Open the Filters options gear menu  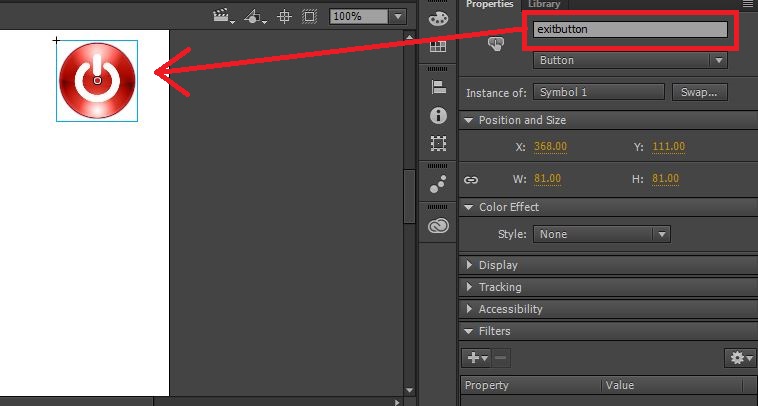pyautogui.click(x=741, y=358)
